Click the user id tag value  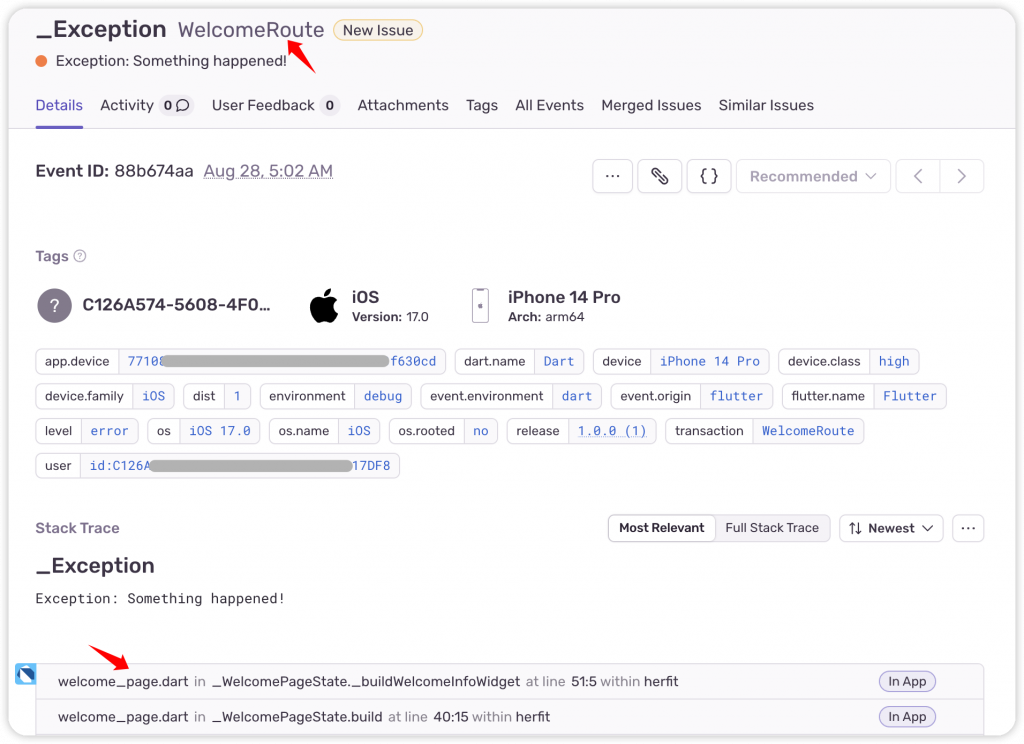[240, 466]
